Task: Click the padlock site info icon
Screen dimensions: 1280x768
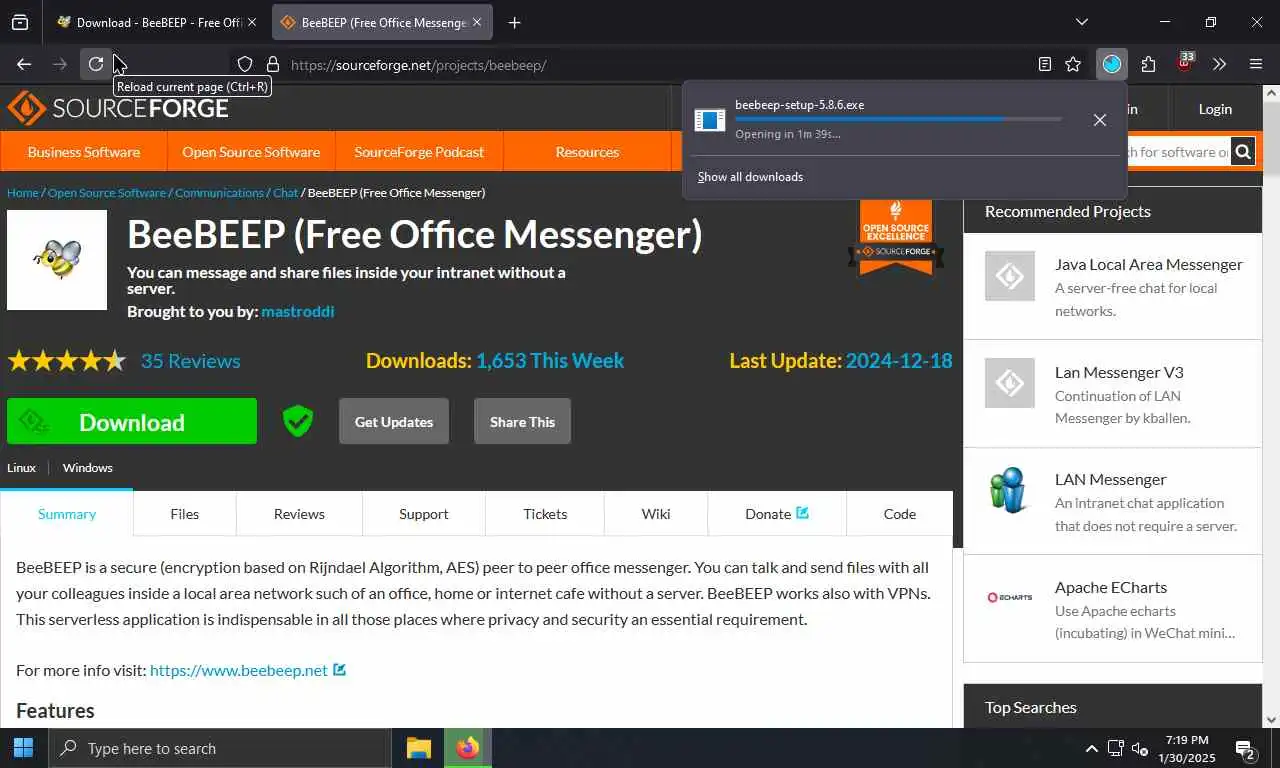Action: pos(272,64)
